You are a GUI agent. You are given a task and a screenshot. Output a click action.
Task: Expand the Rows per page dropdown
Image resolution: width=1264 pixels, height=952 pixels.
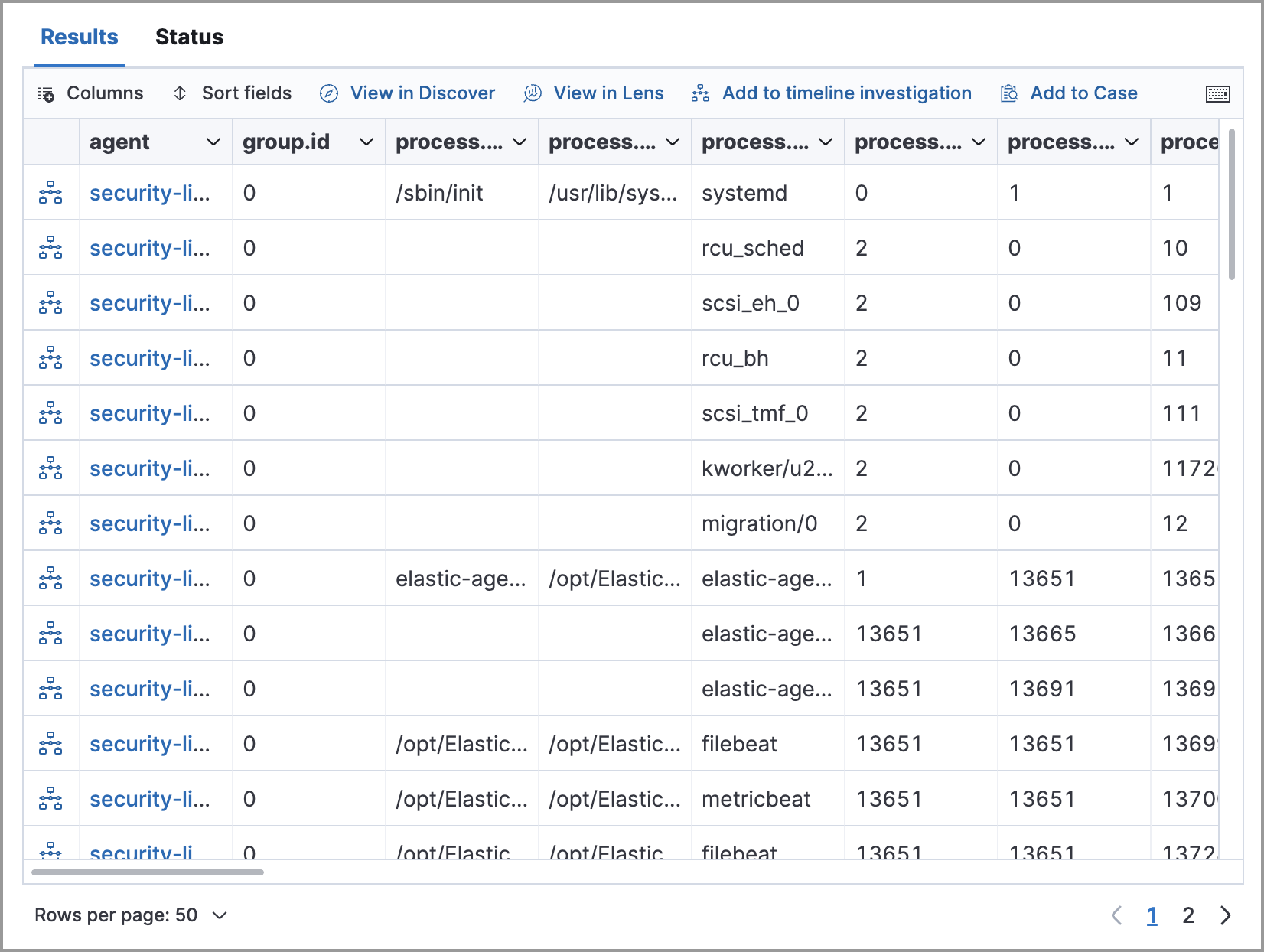131,915
